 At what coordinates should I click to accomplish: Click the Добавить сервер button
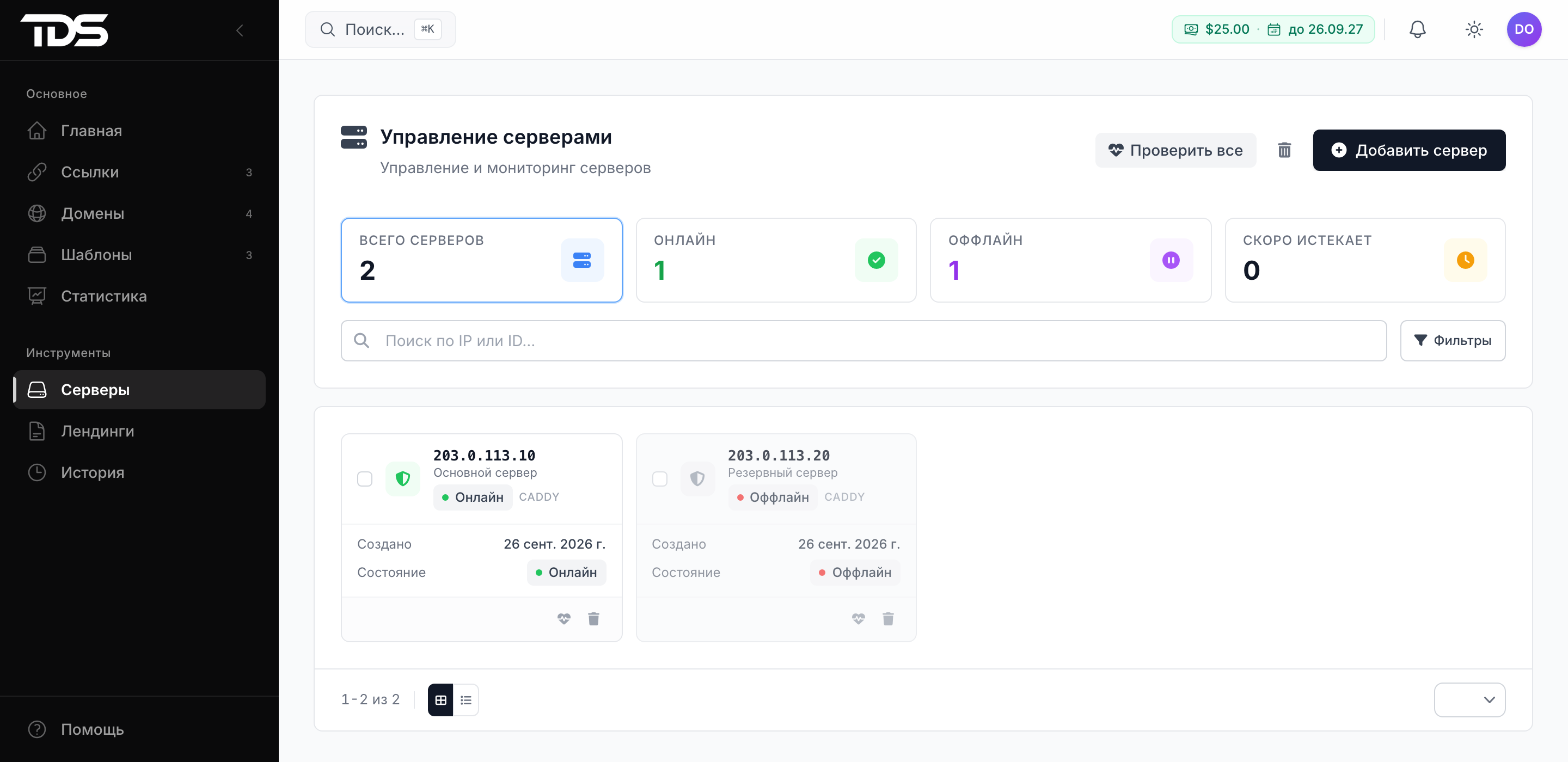point(1408,150)
